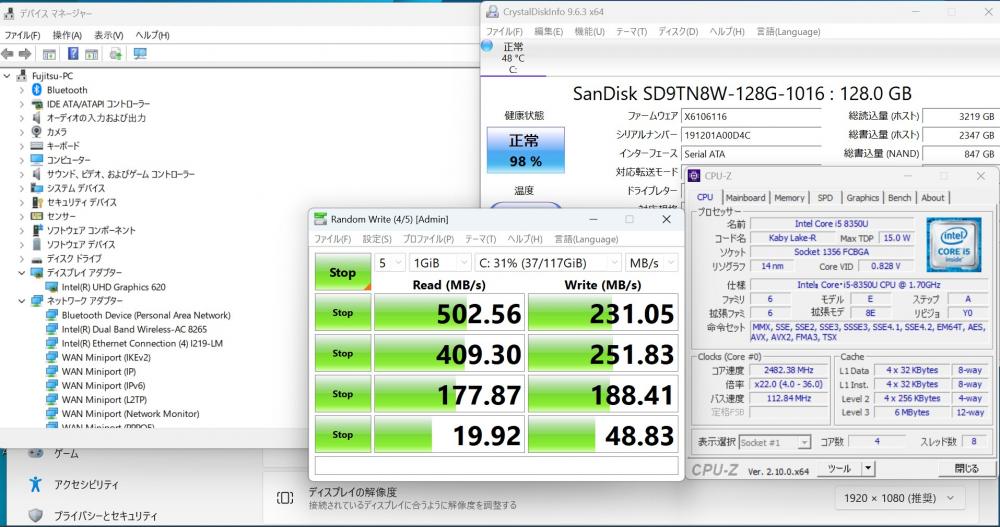Click the Back arrow in Device Manager toolbar
The width and height of the screenshot is (1000, 527).
tap(8, 54)
